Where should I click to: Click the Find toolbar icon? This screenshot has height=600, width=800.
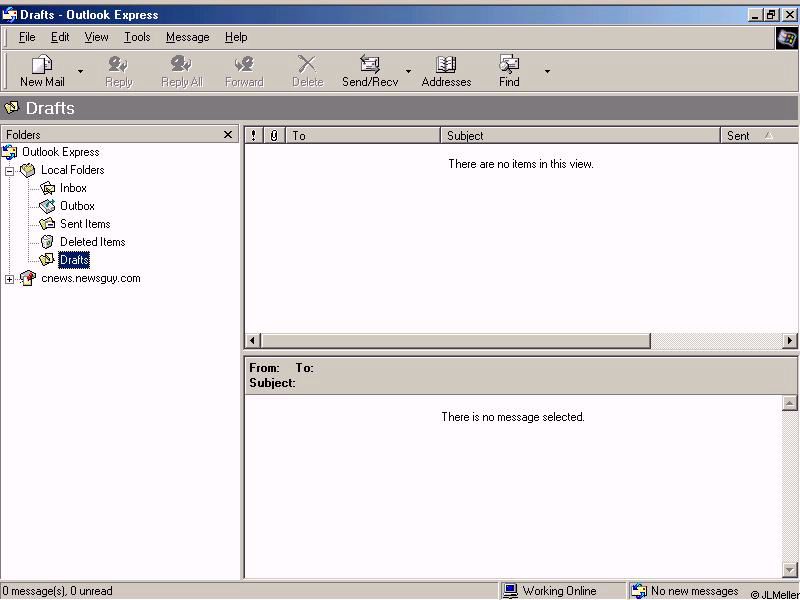tap(509, 65)
